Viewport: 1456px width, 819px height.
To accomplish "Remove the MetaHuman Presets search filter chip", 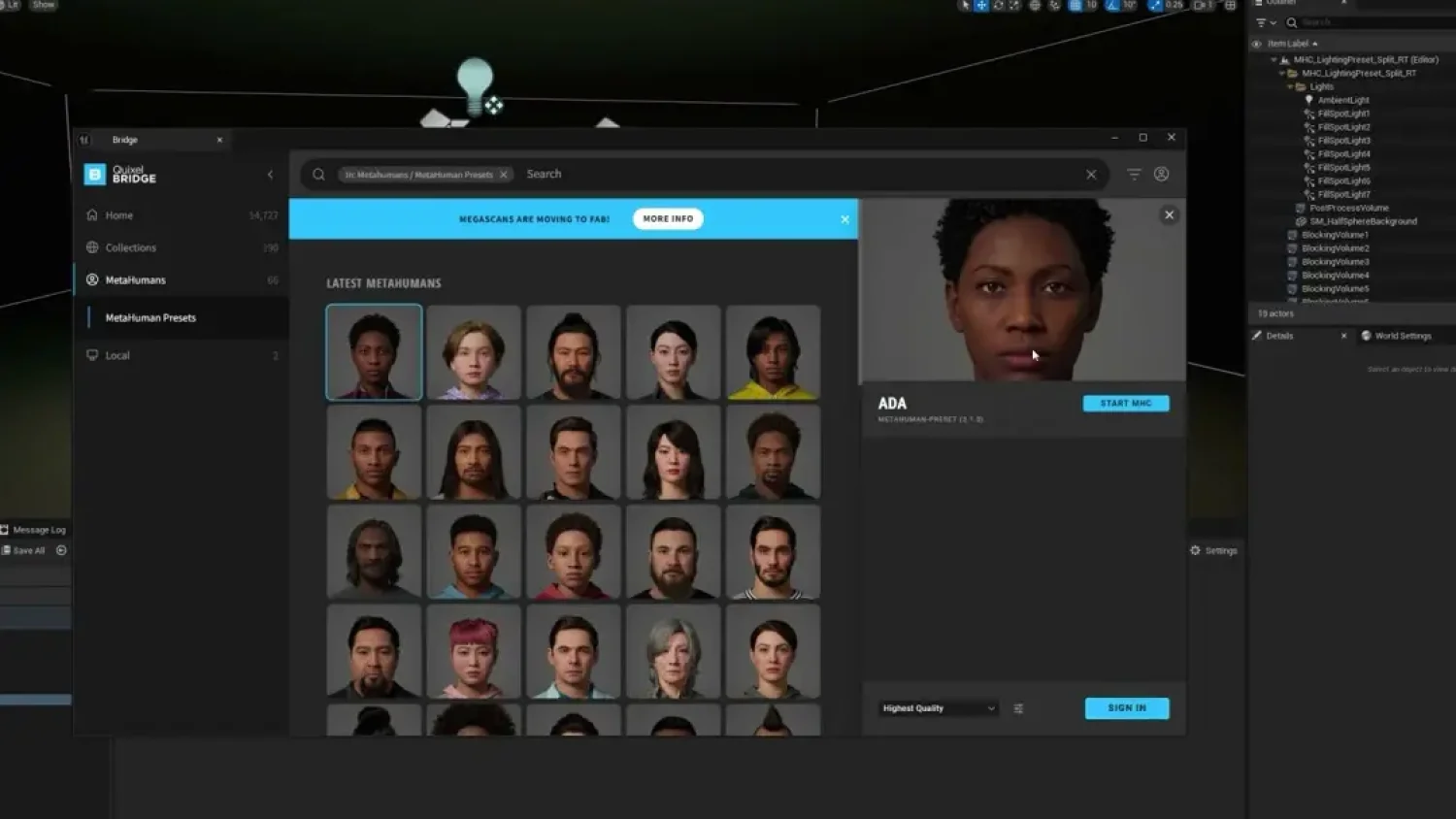I will 504,175.
